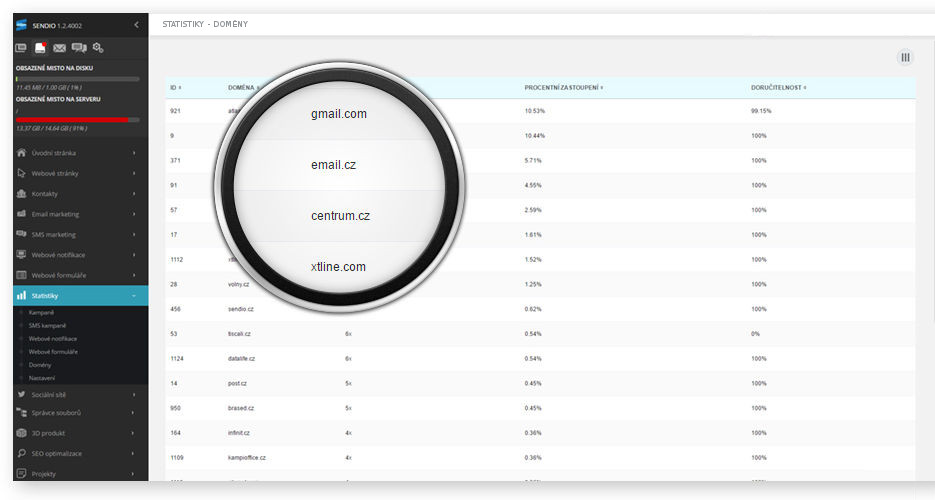The width and height of the screenshot is (935, 500).
Task: Click the Webové notifikace monitor icon
Action: pyautogui.click(x=21, y=254)
